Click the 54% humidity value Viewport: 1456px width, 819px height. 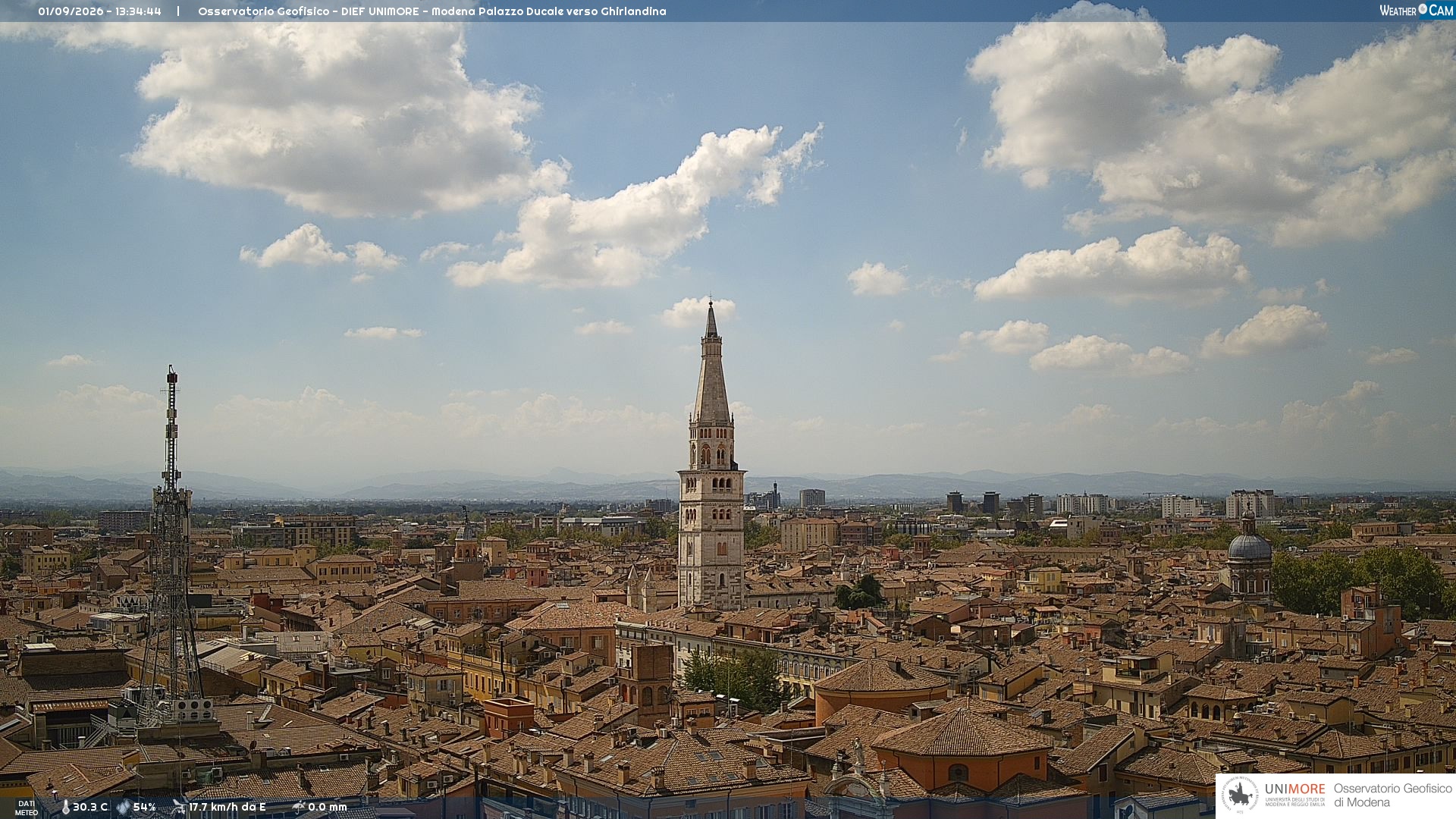point(144,807)
